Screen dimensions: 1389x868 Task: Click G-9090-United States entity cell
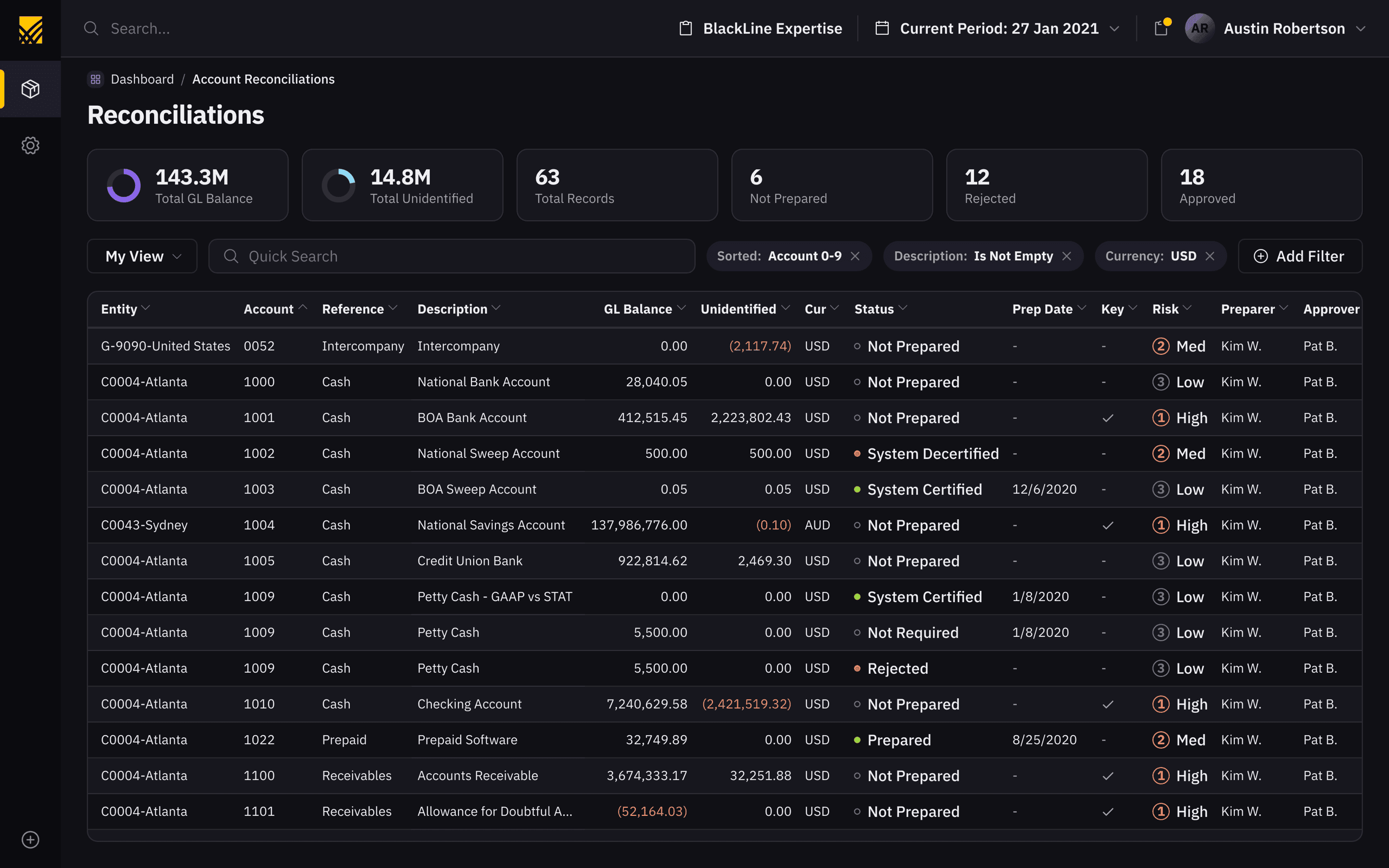click(x=165, y=346)
